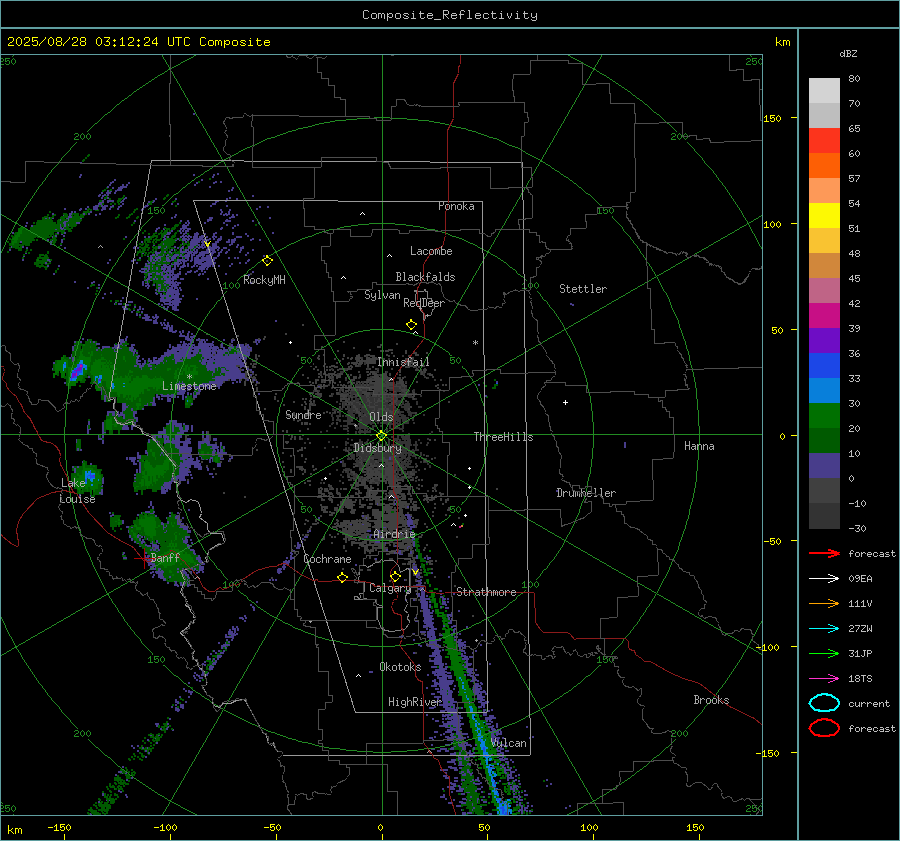The height and width of the screenshot is (841, 900).
Task: Click the yellow diamond marker beside RockyMH
Action: tap(267, 261)
